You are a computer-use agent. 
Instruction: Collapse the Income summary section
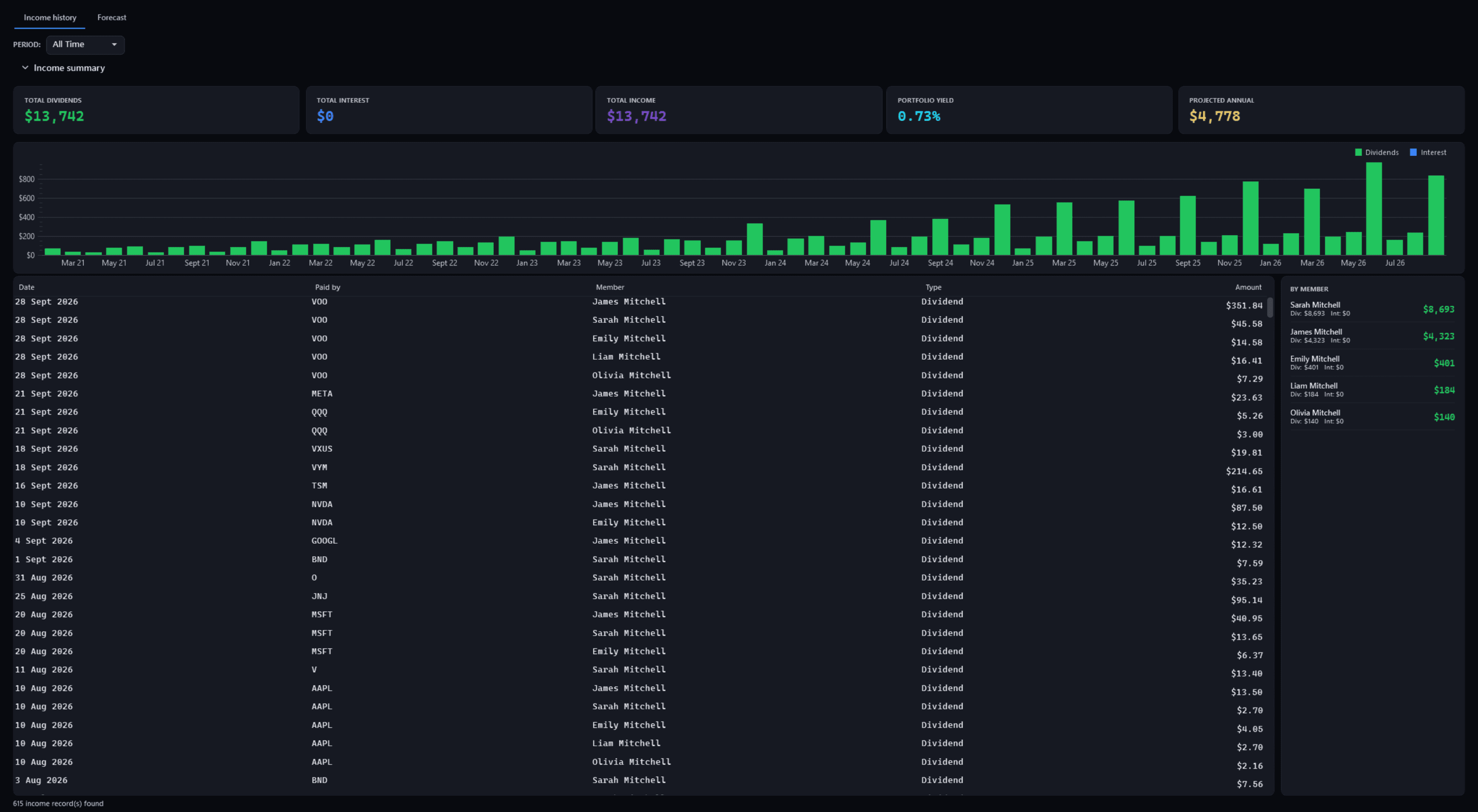tap(63, 68)
